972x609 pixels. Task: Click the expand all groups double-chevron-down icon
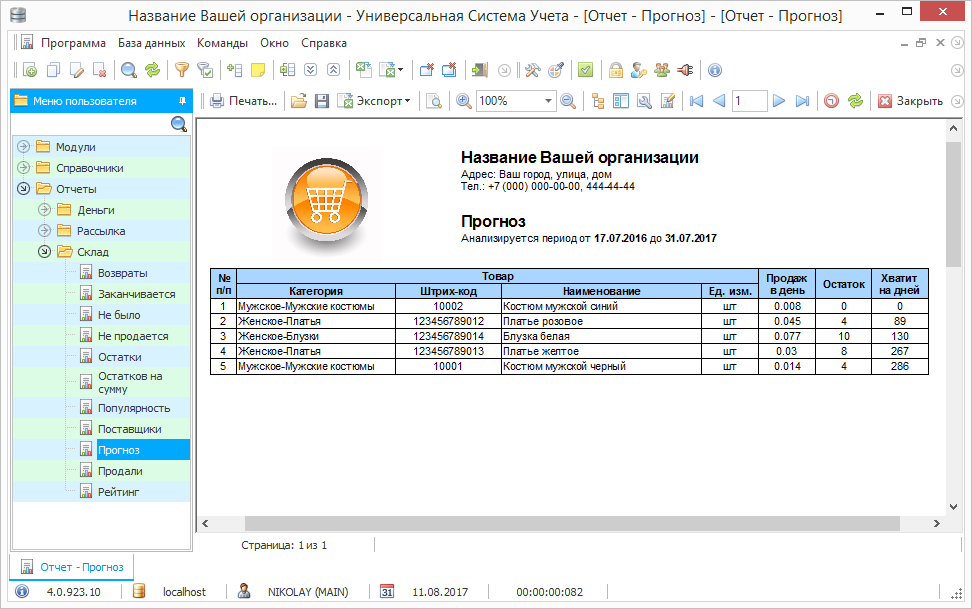pyautogui.click(x=311, y=70)
